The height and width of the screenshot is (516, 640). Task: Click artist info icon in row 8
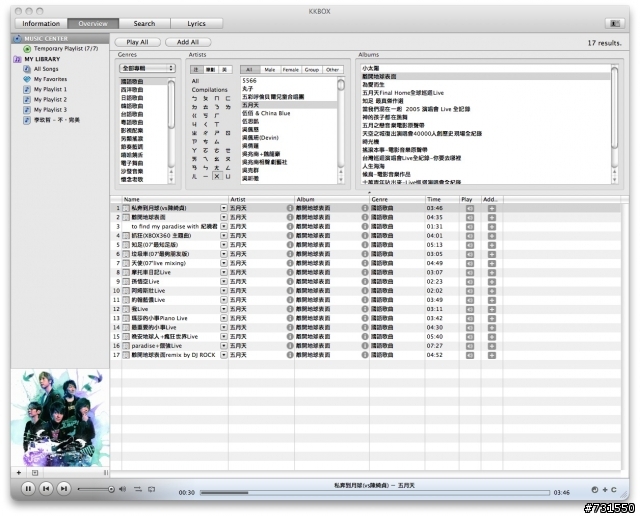(290, 272)
